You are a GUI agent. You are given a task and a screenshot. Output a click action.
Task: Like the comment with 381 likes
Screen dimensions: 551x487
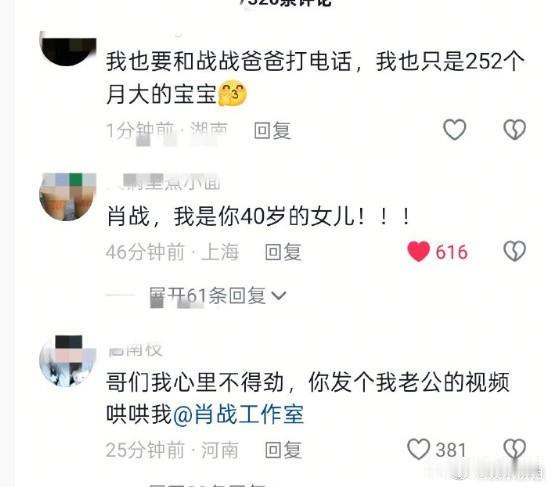click(418, 449)
